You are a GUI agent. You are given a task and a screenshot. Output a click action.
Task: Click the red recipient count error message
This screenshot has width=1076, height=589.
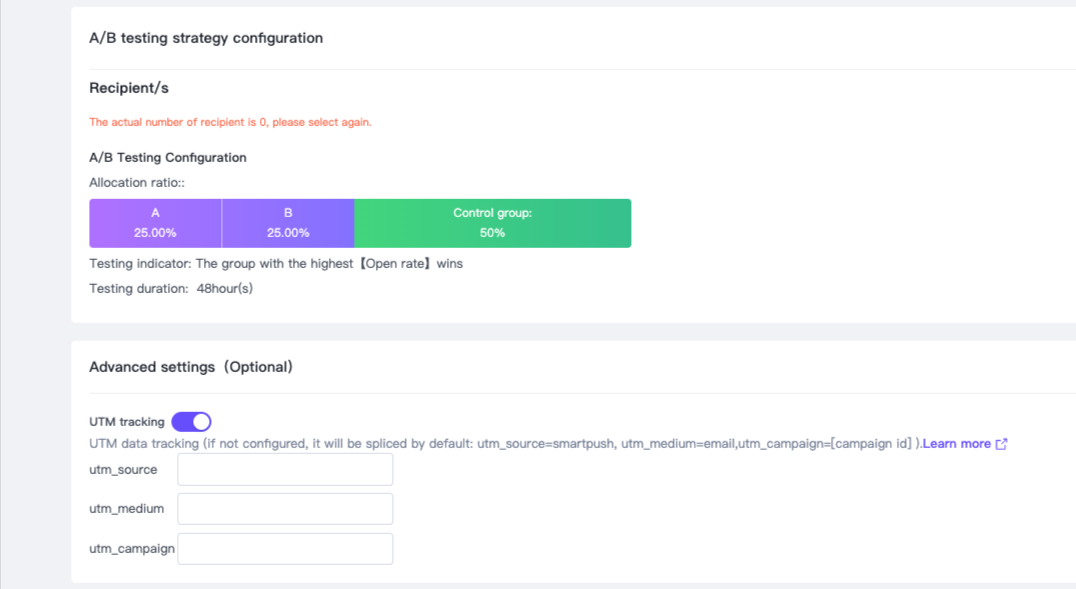[230, 122]
